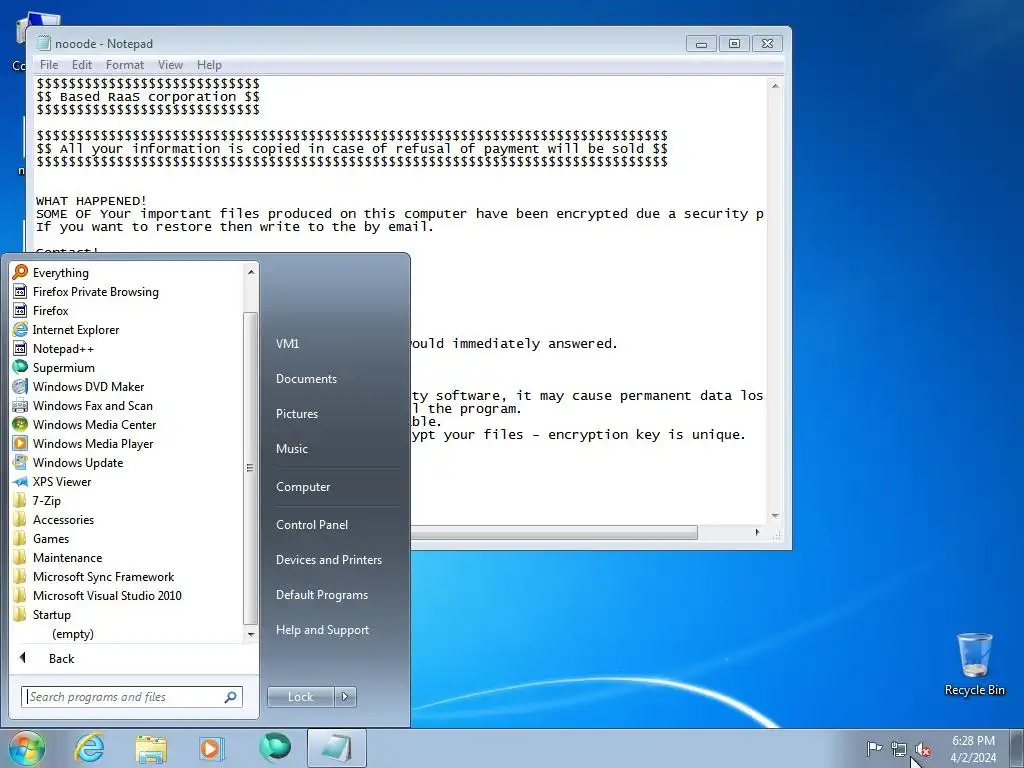This screenshot has height=768, width=1024.
Task: Expand the Games folder
Action: [50, 538]
